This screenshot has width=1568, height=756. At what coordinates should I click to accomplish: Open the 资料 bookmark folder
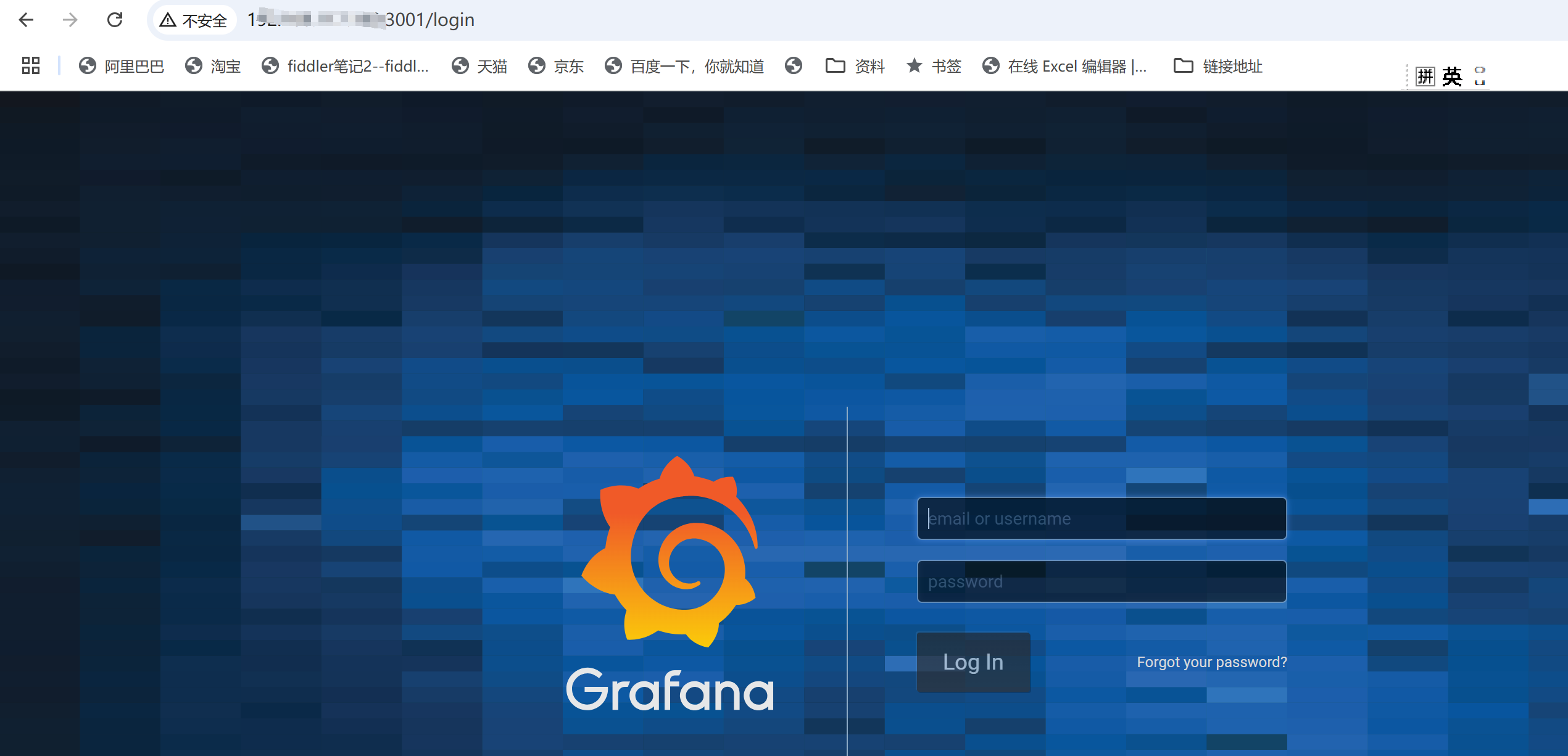click(855, 65)
